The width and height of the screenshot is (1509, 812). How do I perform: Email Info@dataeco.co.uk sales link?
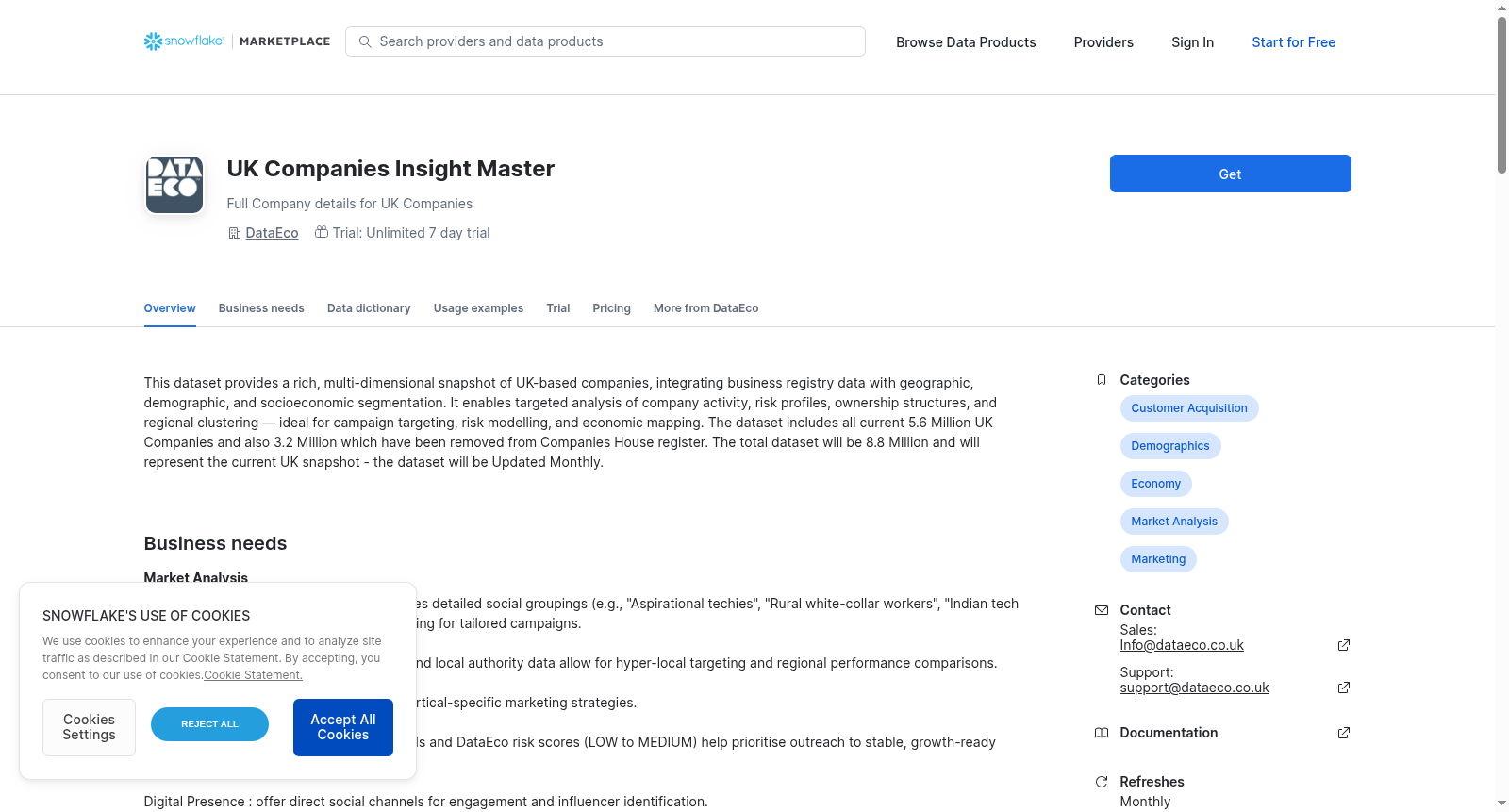pos(1182,645)
